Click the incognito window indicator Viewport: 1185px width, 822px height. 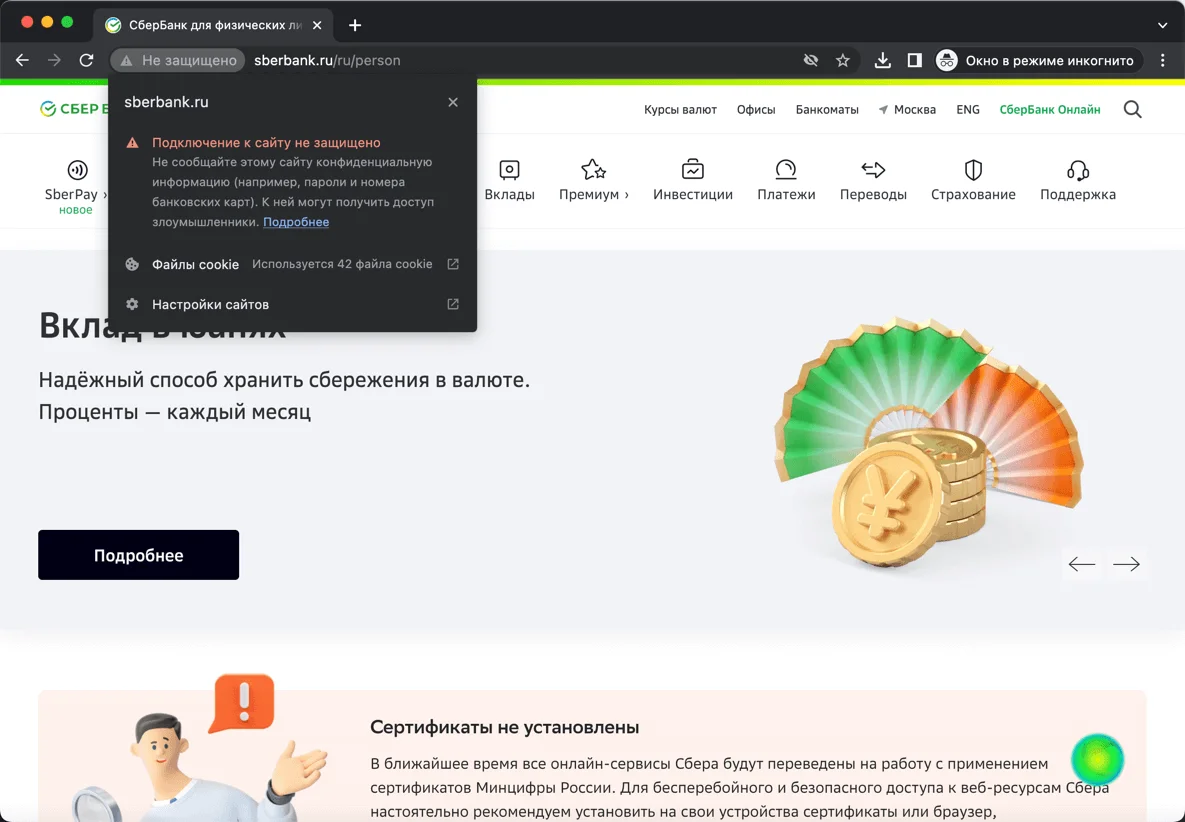(1038, 60)
